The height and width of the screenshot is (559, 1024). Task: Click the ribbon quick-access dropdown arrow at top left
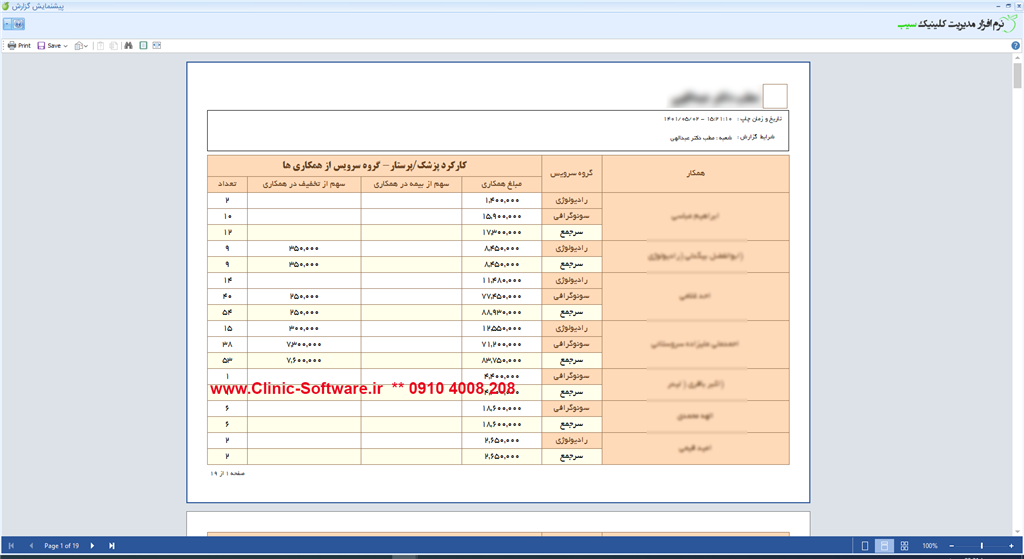(x=7, y=24)
